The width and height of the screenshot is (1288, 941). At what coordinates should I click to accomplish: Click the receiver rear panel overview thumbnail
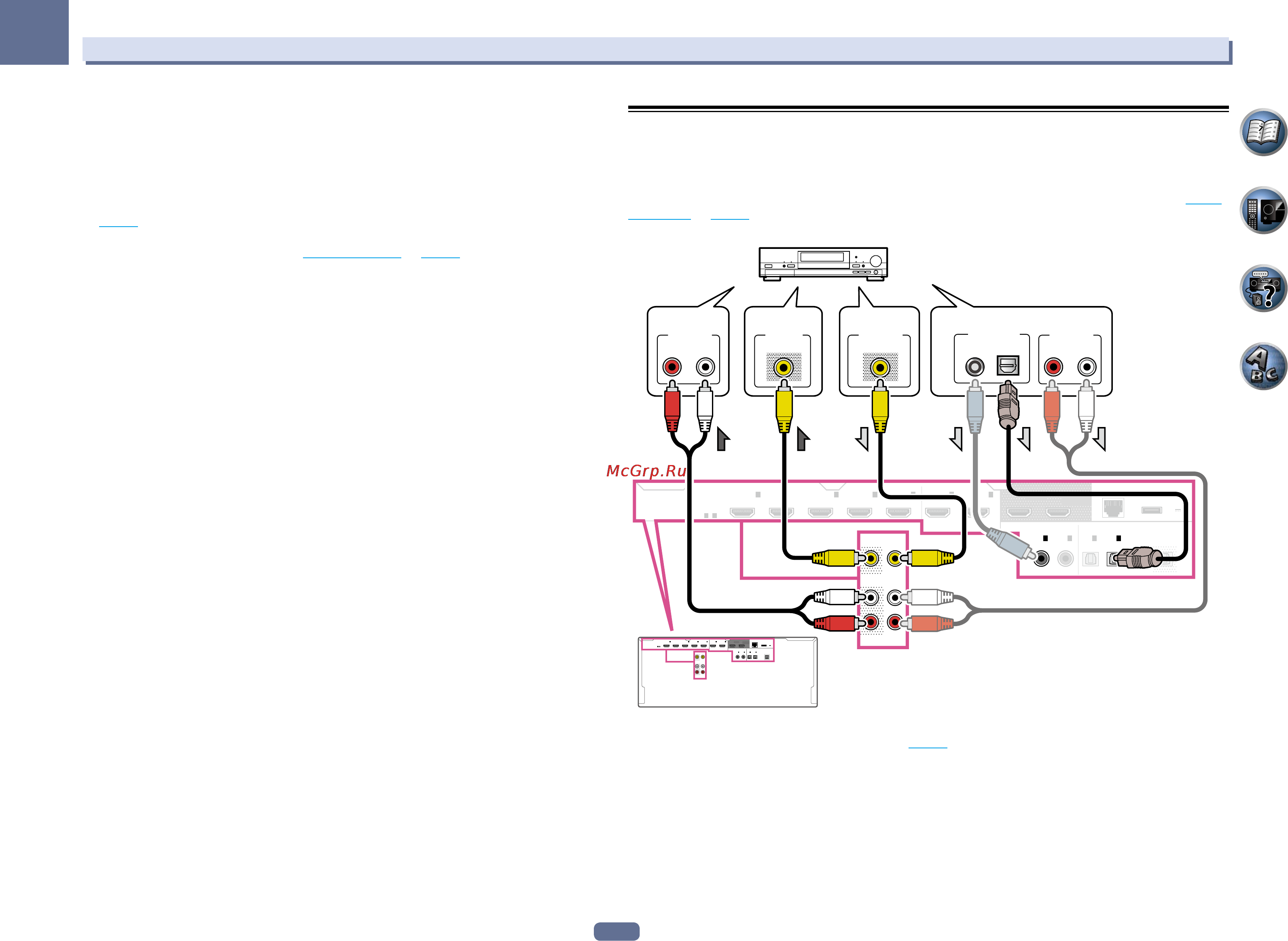coord(727,672)
